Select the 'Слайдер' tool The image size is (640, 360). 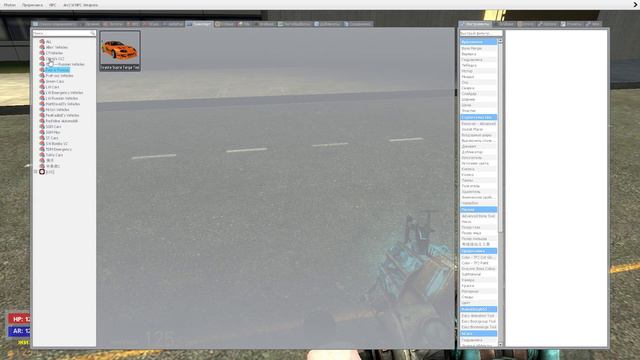pos(478,93)
